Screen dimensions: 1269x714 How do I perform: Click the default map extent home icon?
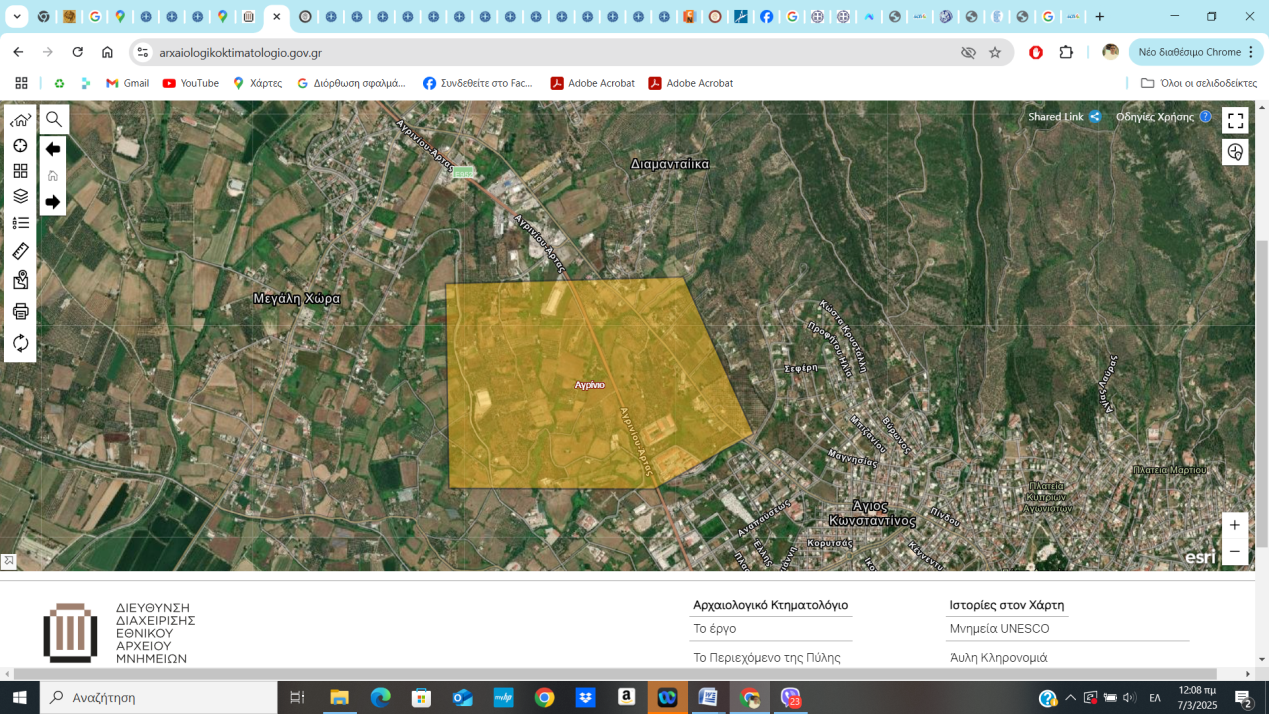pyautogui.click(x=20, y=120)
